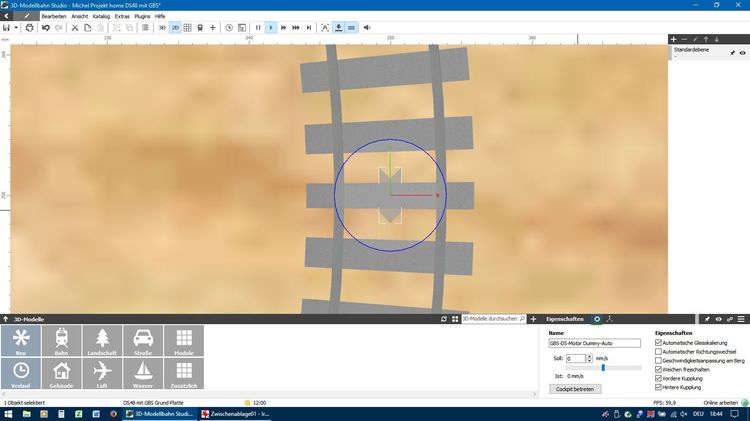The height and width of the screenshot is (421, 750).
Task: Add a new layer with plus icon
Action: (x=673, y=39)
